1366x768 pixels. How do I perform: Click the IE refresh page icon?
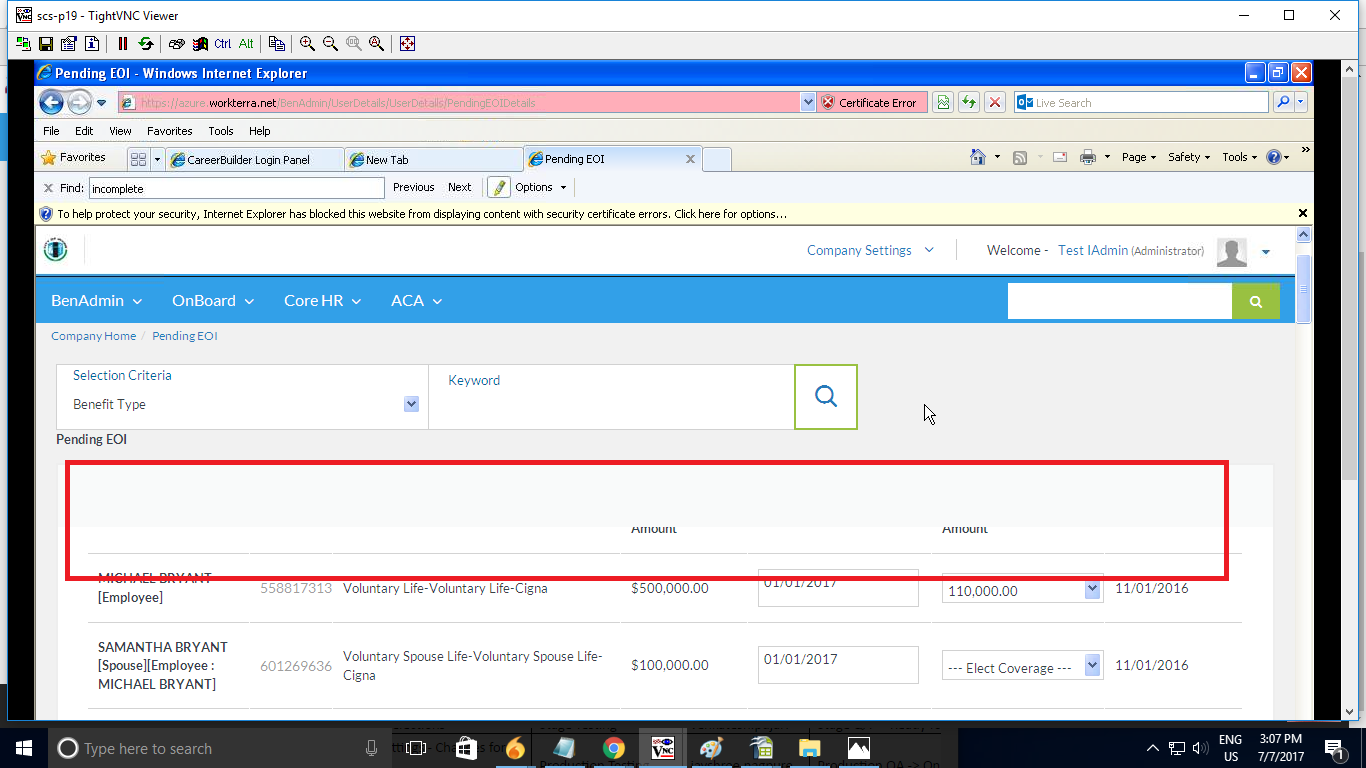(968, 103)
